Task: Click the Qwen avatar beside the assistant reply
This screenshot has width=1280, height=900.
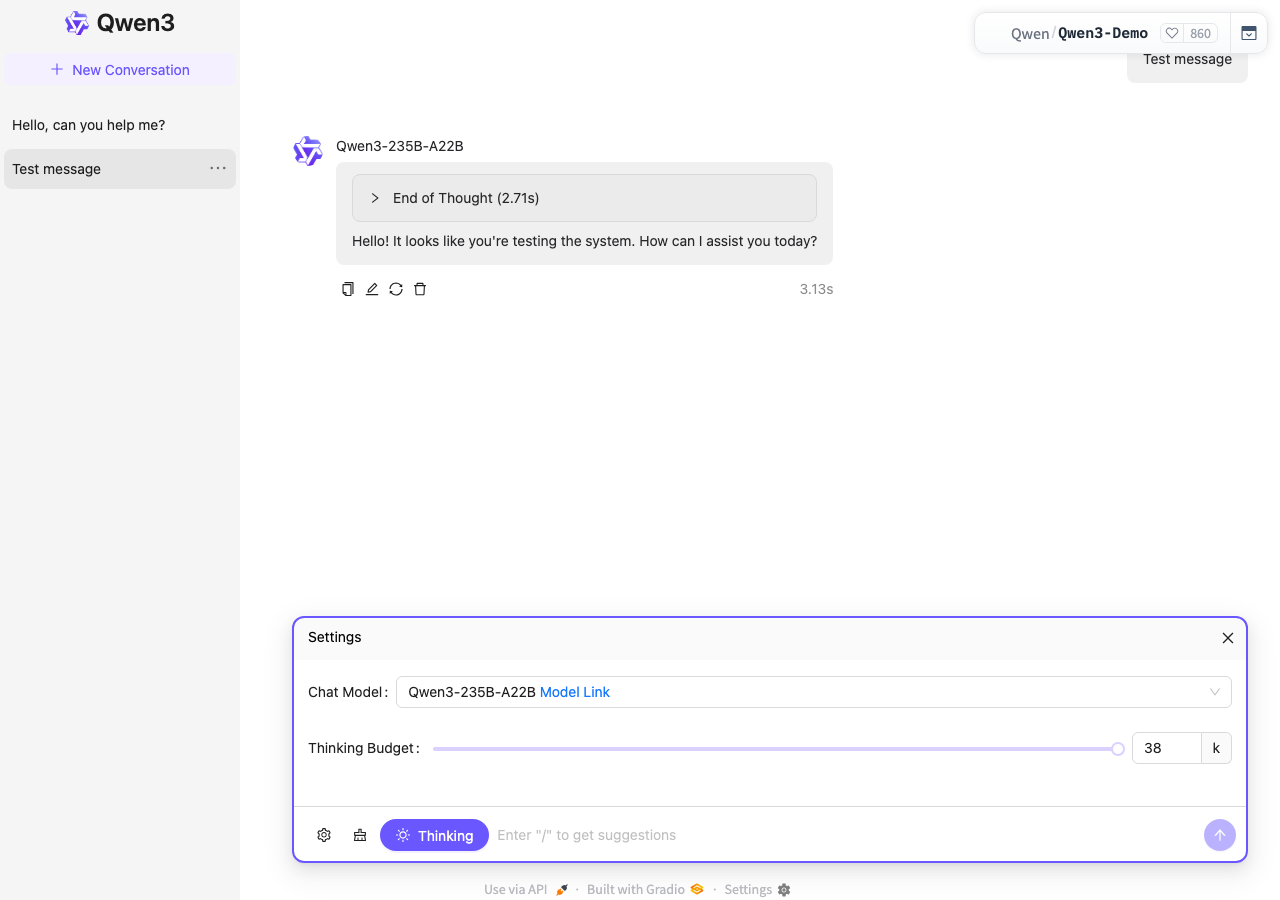Action: [308, 151]
